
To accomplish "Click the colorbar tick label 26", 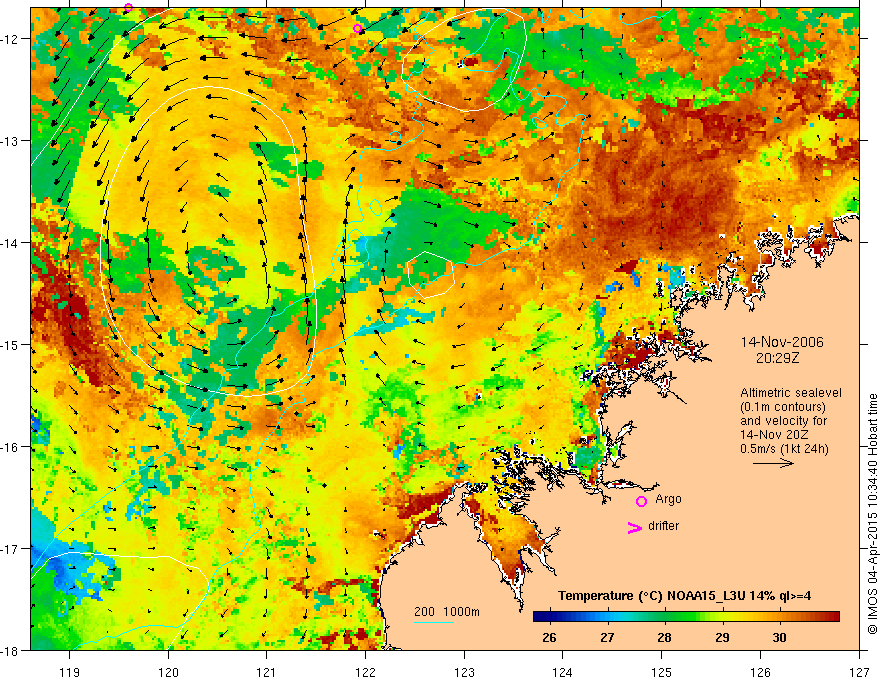I will tap(549, 638).
